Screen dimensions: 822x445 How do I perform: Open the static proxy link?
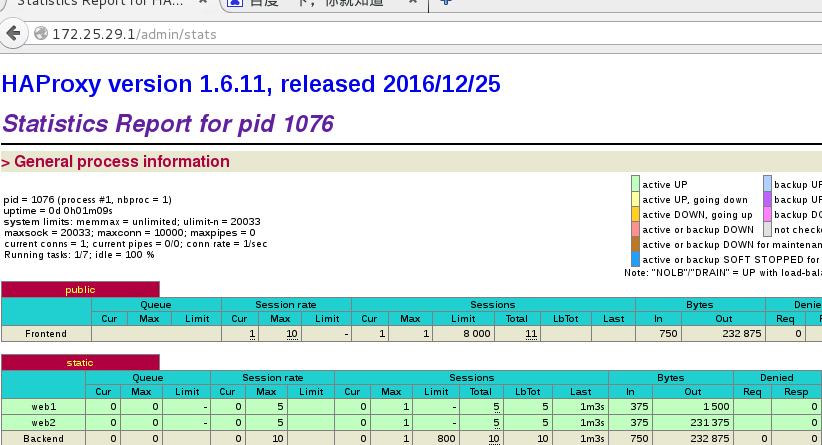pos(80,363)
